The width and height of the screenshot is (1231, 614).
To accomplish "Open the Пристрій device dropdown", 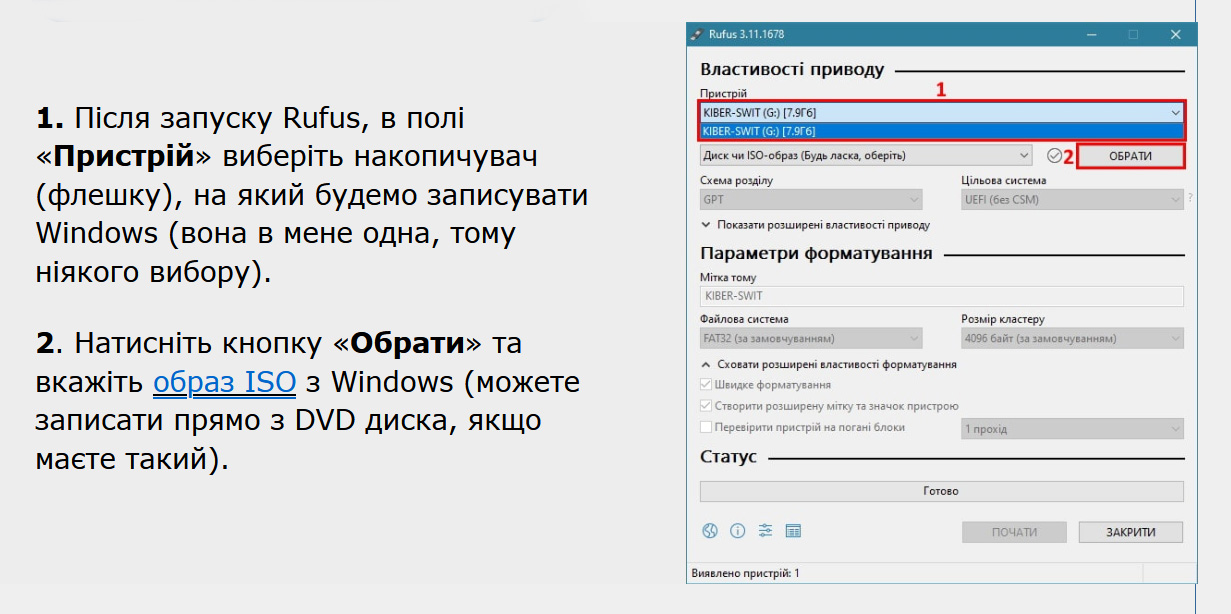I will click(941, 113).
